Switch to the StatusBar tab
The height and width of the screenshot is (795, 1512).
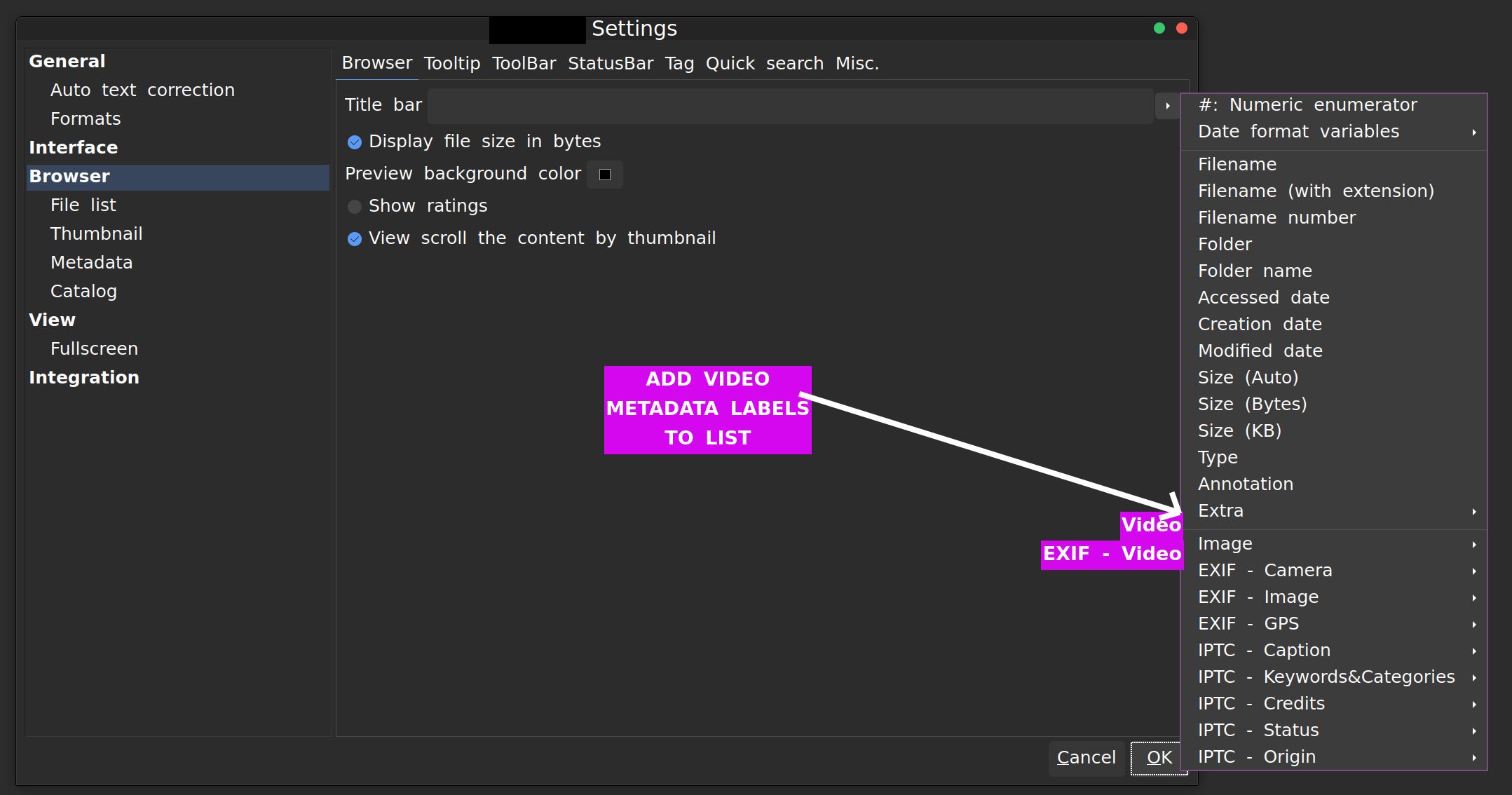[610, 64]
